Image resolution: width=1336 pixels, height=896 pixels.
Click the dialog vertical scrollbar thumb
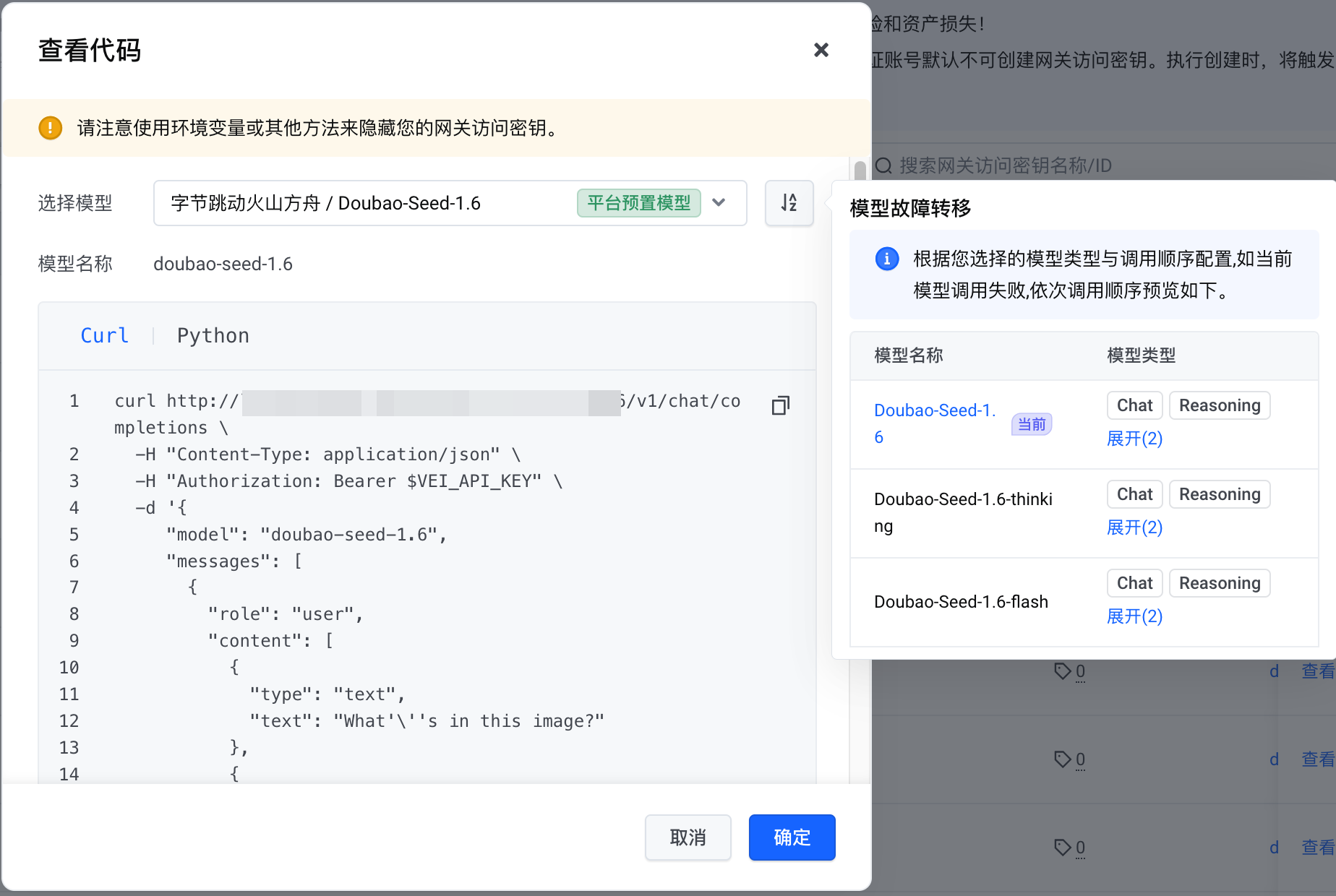(860, 171)
